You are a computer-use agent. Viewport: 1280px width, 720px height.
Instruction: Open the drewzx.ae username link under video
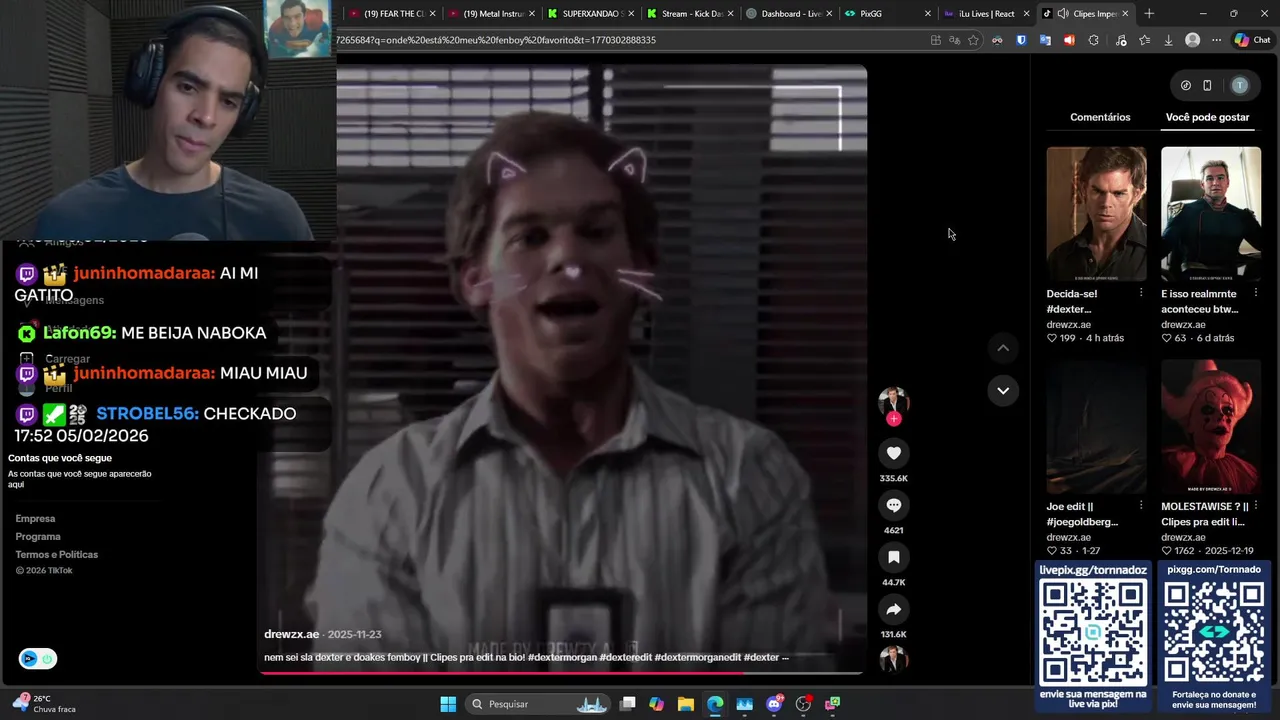291,634
